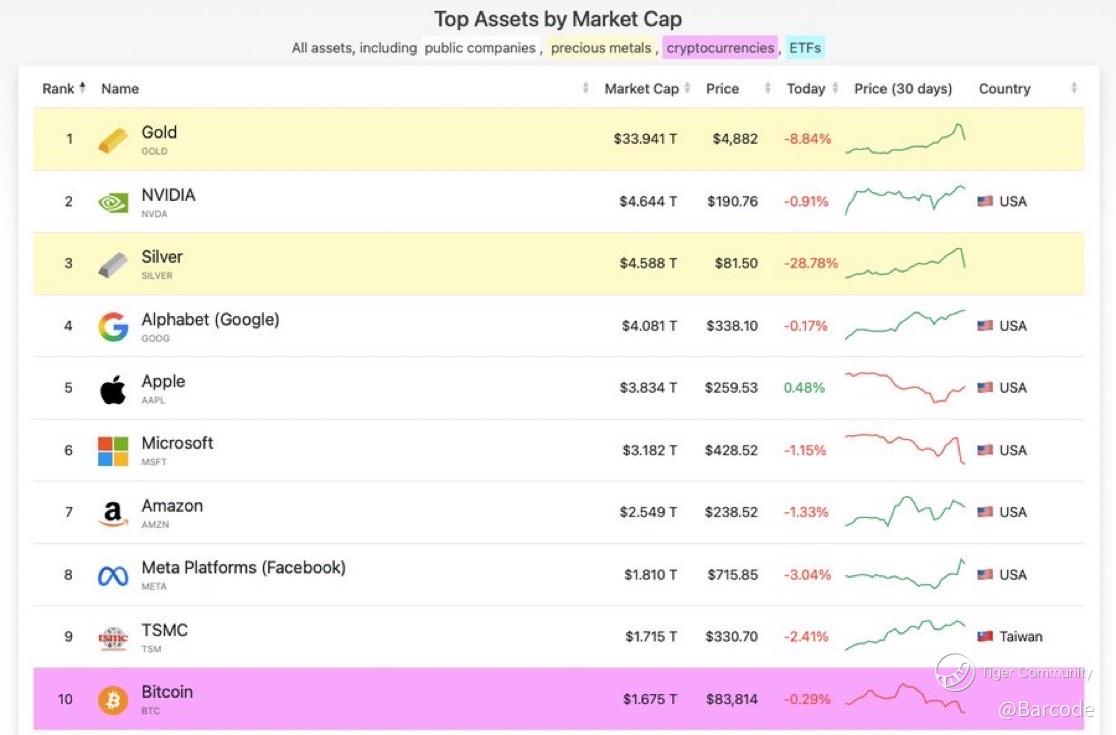Open the ETFs category link

click(804, 48)
